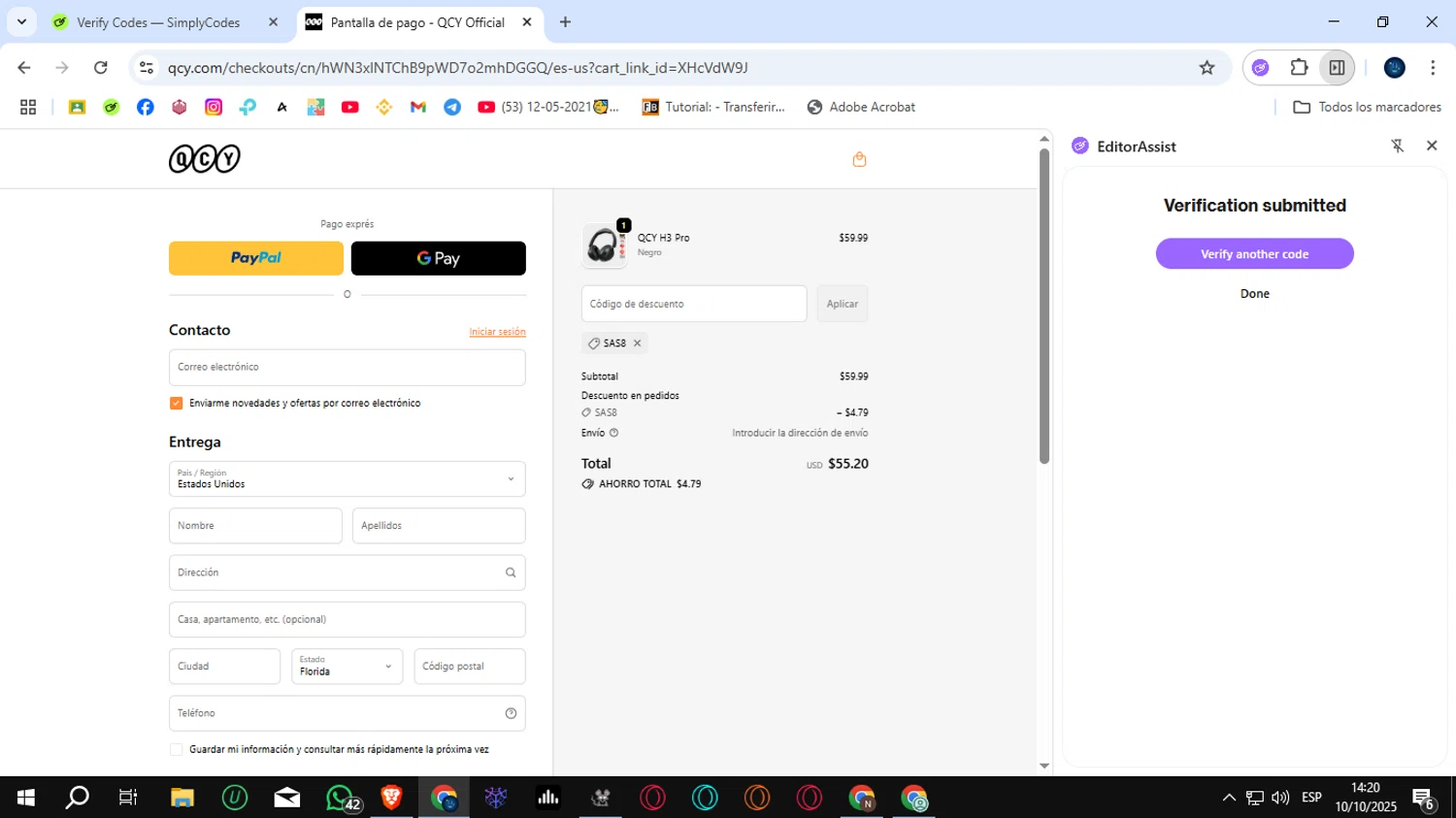Screen dimensions: 1456x818
Task: Open the Gmail bookmark icon
Action: 418,107
